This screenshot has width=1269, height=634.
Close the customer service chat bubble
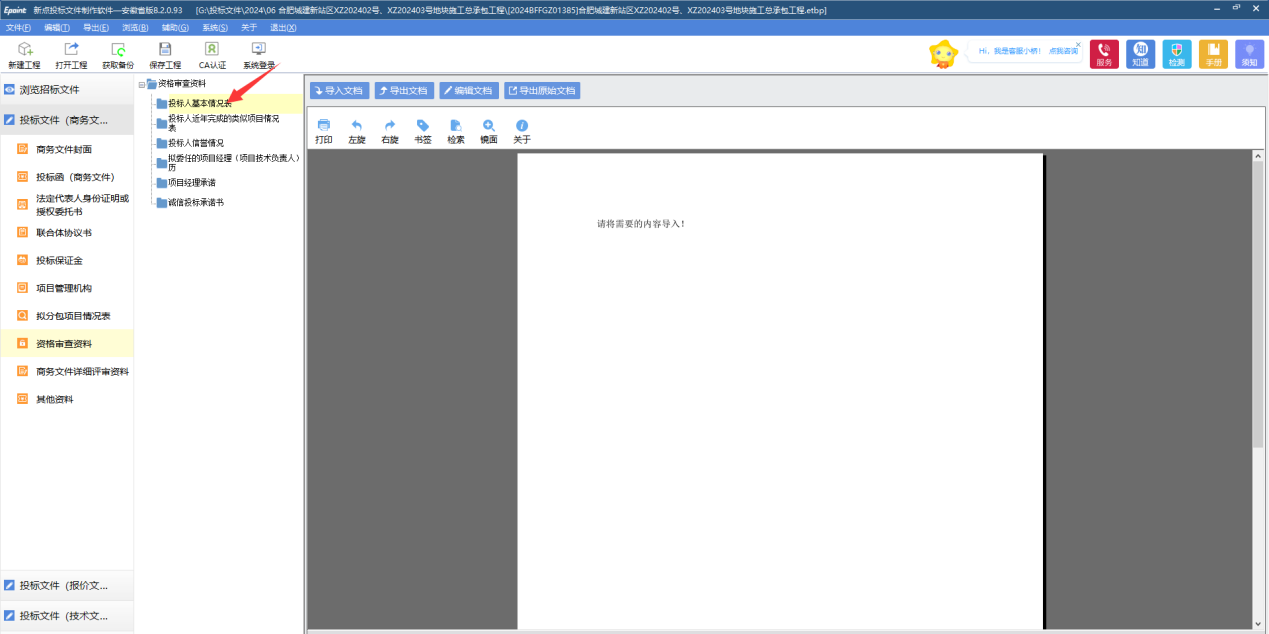click(1077, 44)
